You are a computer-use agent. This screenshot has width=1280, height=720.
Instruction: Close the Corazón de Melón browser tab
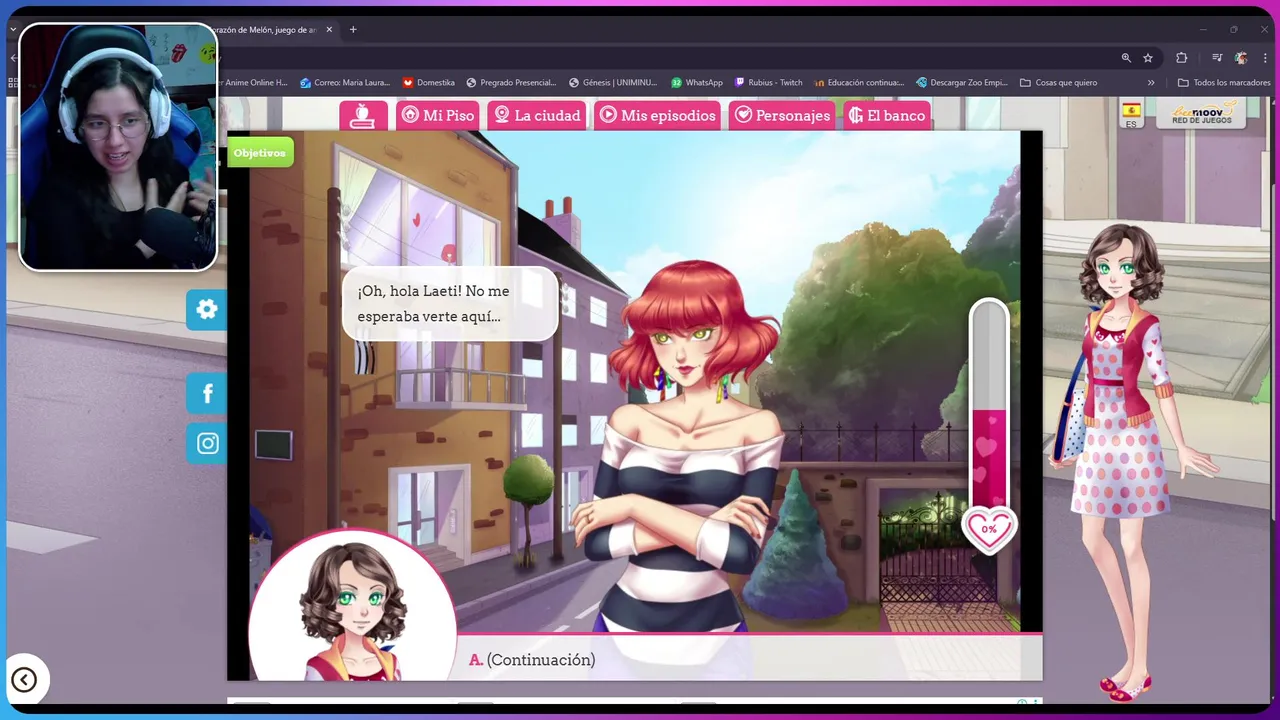point(329,30)
